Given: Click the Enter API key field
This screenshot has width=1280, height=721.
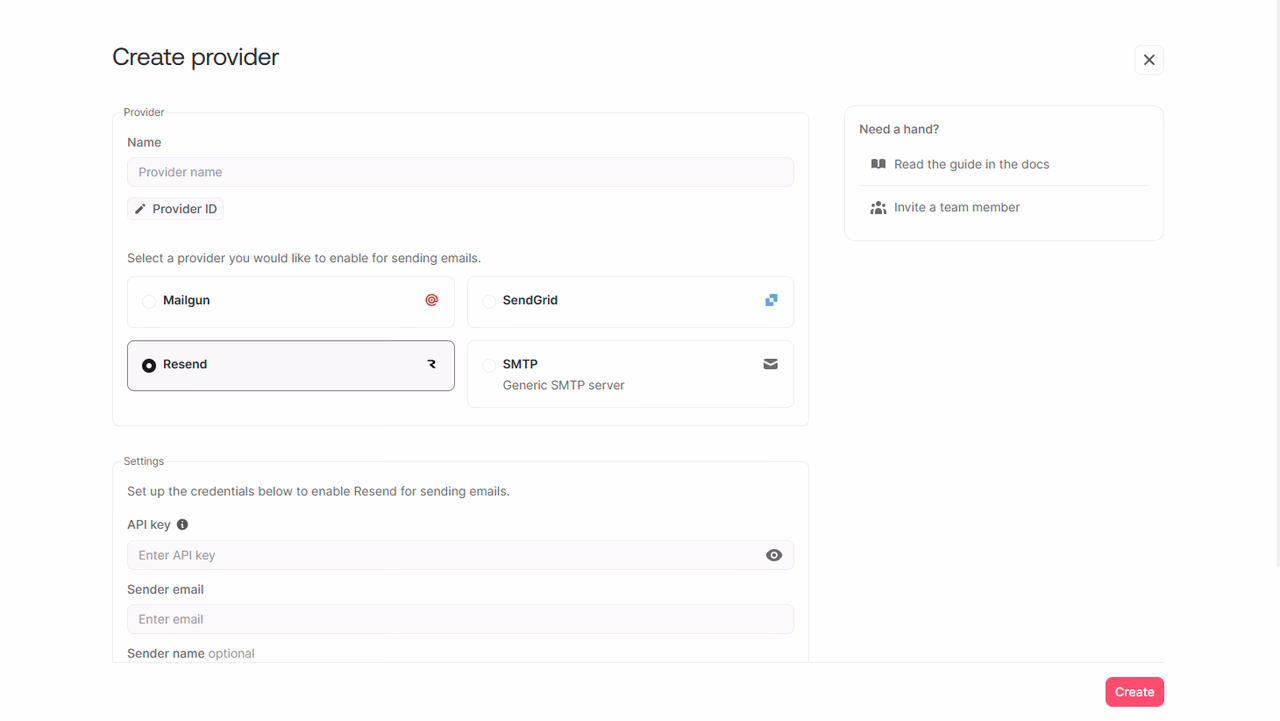Looking at the screenshot, I should tap(460, 555).
